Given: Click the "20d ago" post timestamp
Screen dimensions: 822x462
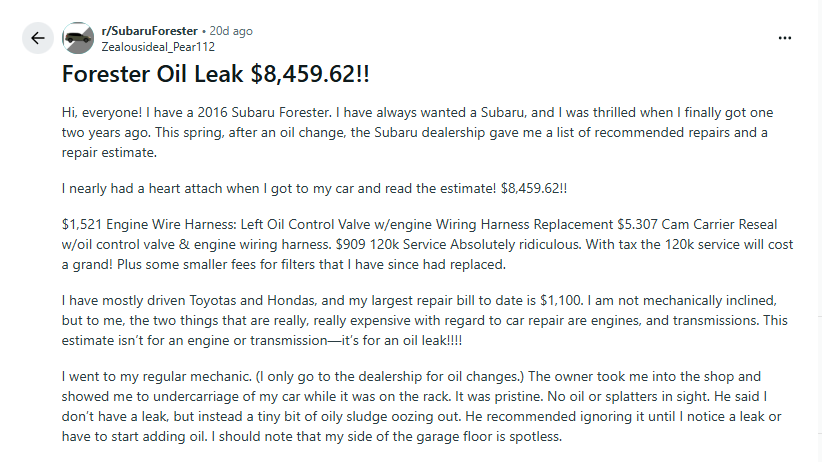Looking at the screenshot, I should coord(231,31).
